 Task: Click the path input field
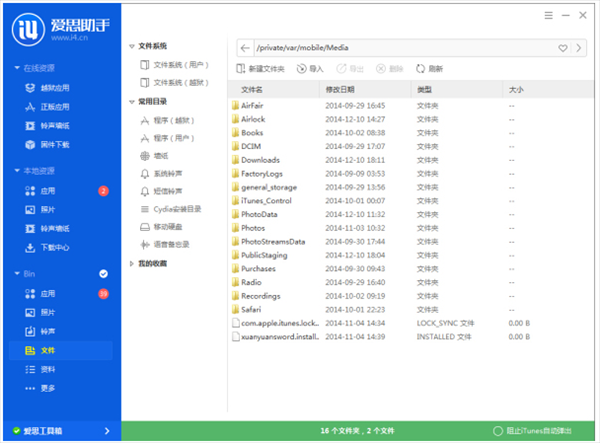[x=404, y=48]
